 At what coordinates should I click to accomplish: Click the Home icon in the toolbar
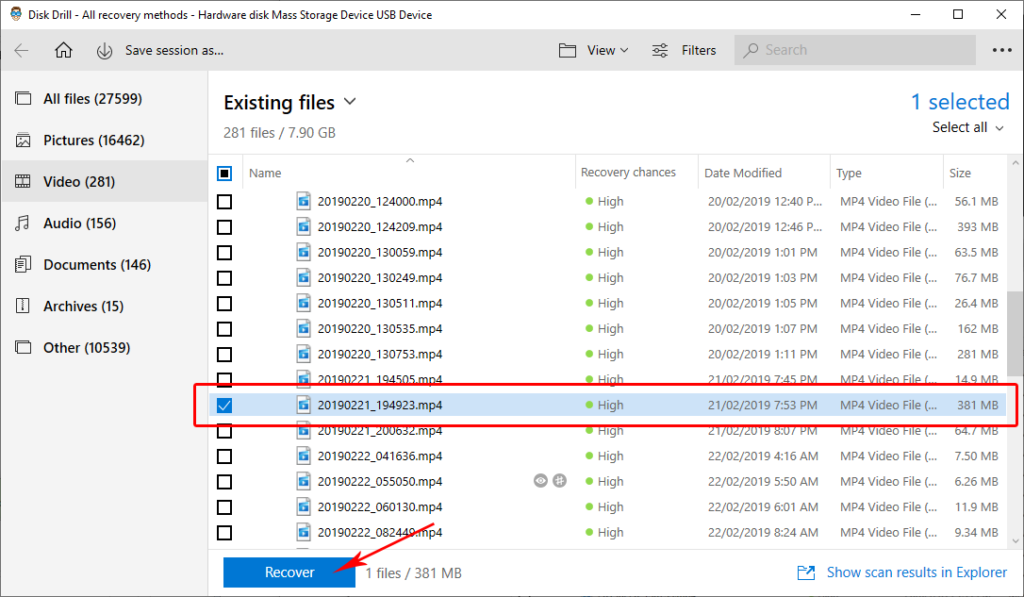[63, 50]
